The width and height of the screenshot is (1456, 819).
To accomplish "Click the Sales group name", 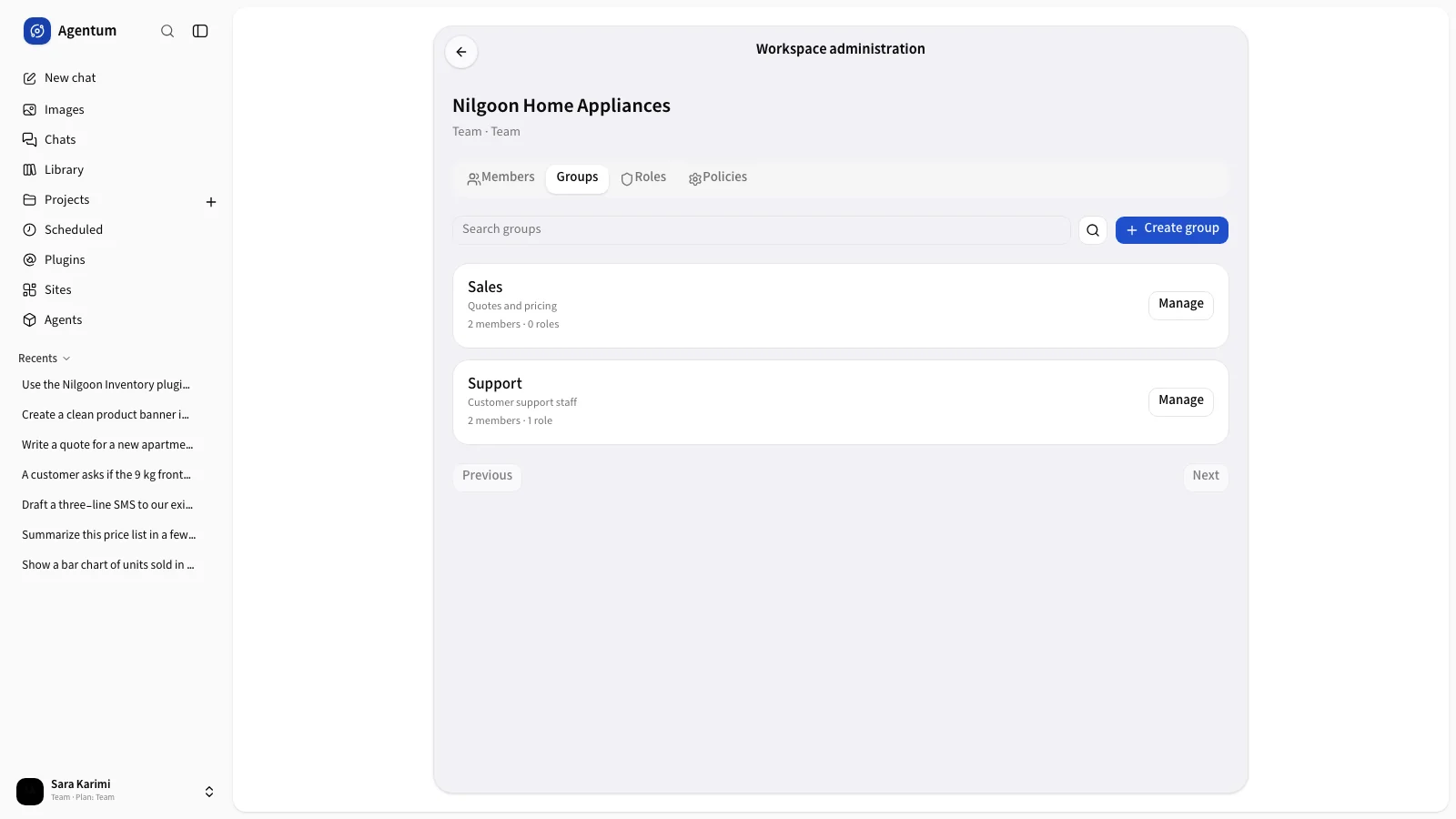I will point(485,288).
